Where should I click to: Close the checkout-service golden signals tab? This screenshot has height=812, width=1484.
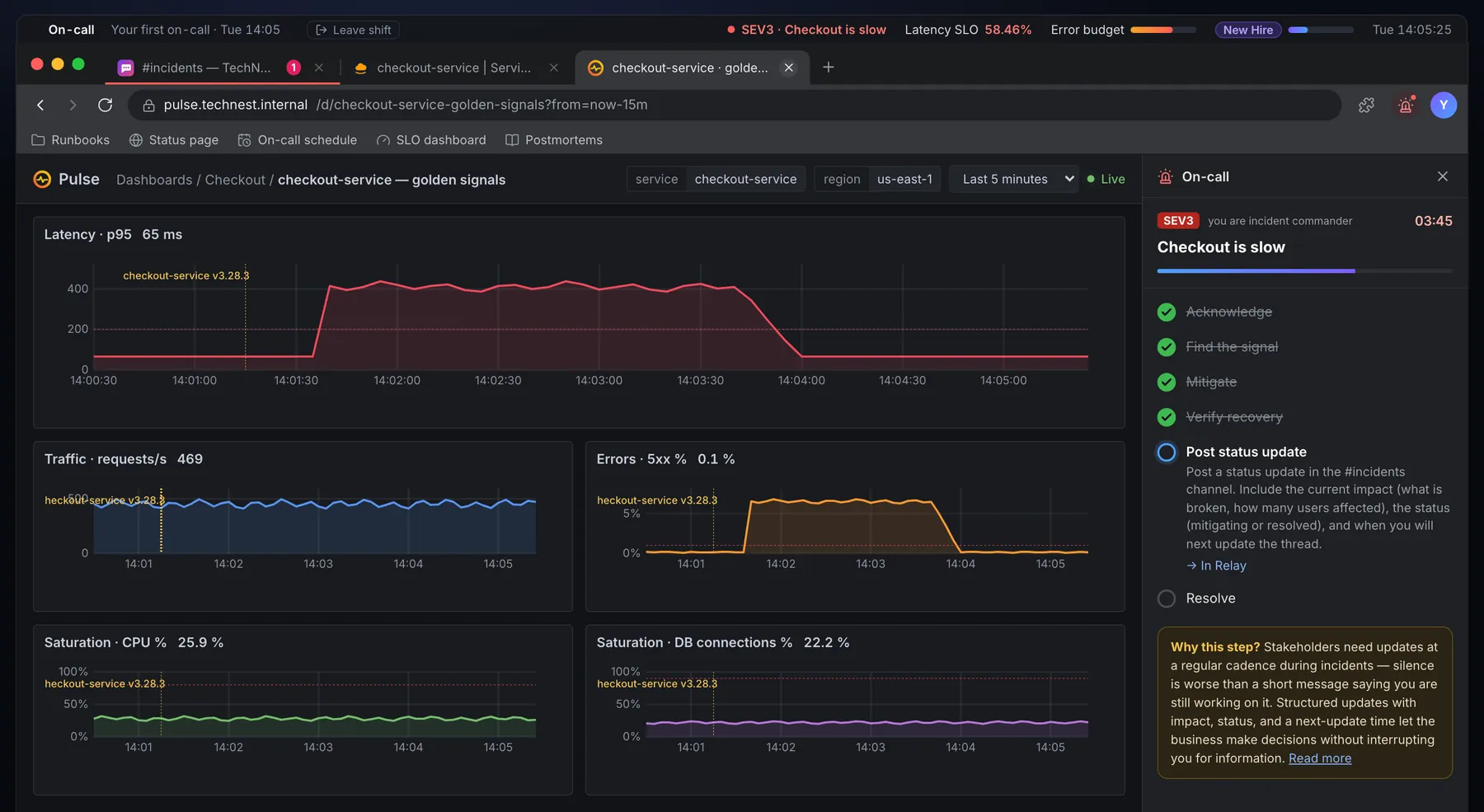click(789, 68)
